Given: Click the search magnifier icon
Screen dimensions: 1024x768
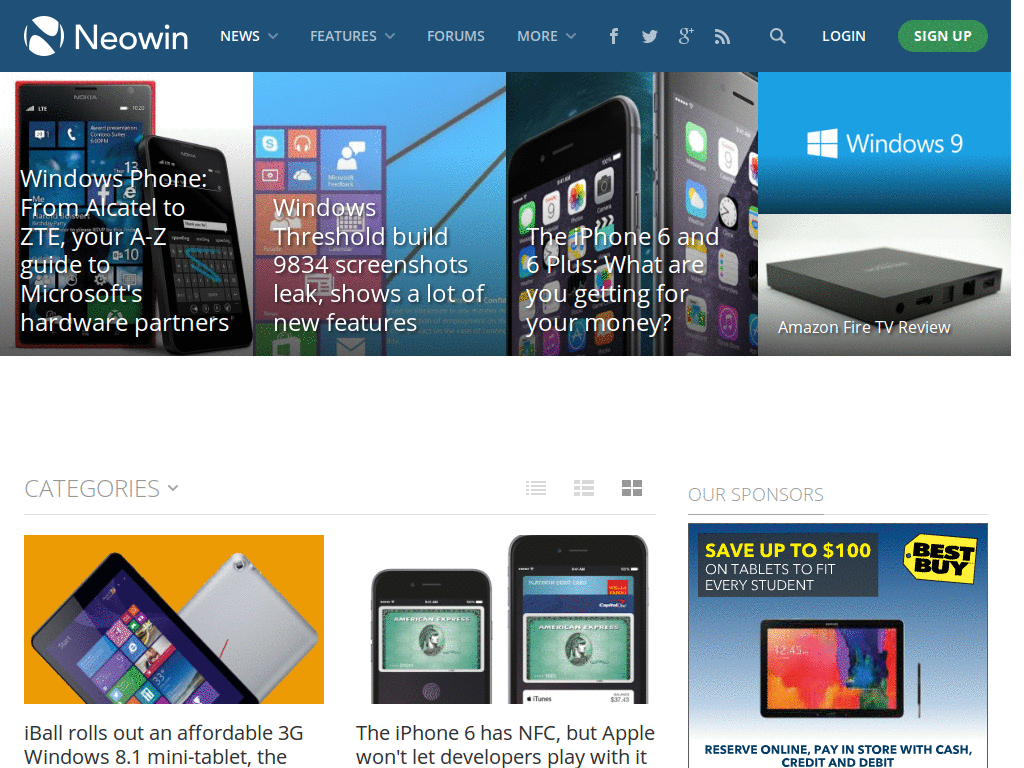Looking at the screenshot, I should pos(777,36).
